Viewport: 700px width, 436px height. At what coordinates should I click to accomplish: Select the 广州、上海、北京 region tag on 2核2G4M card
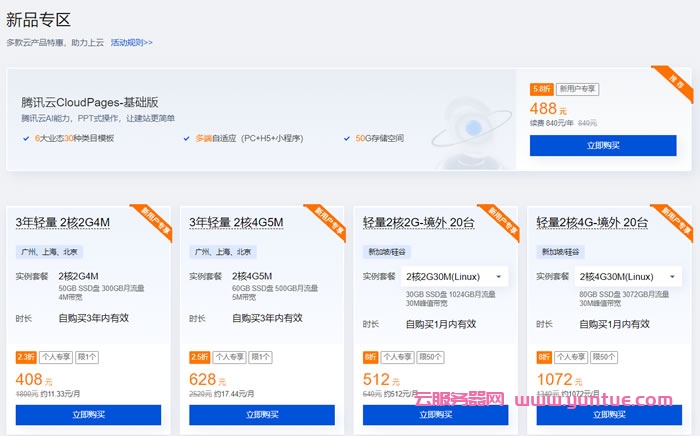pyautogui.click(x=51, y=251)
